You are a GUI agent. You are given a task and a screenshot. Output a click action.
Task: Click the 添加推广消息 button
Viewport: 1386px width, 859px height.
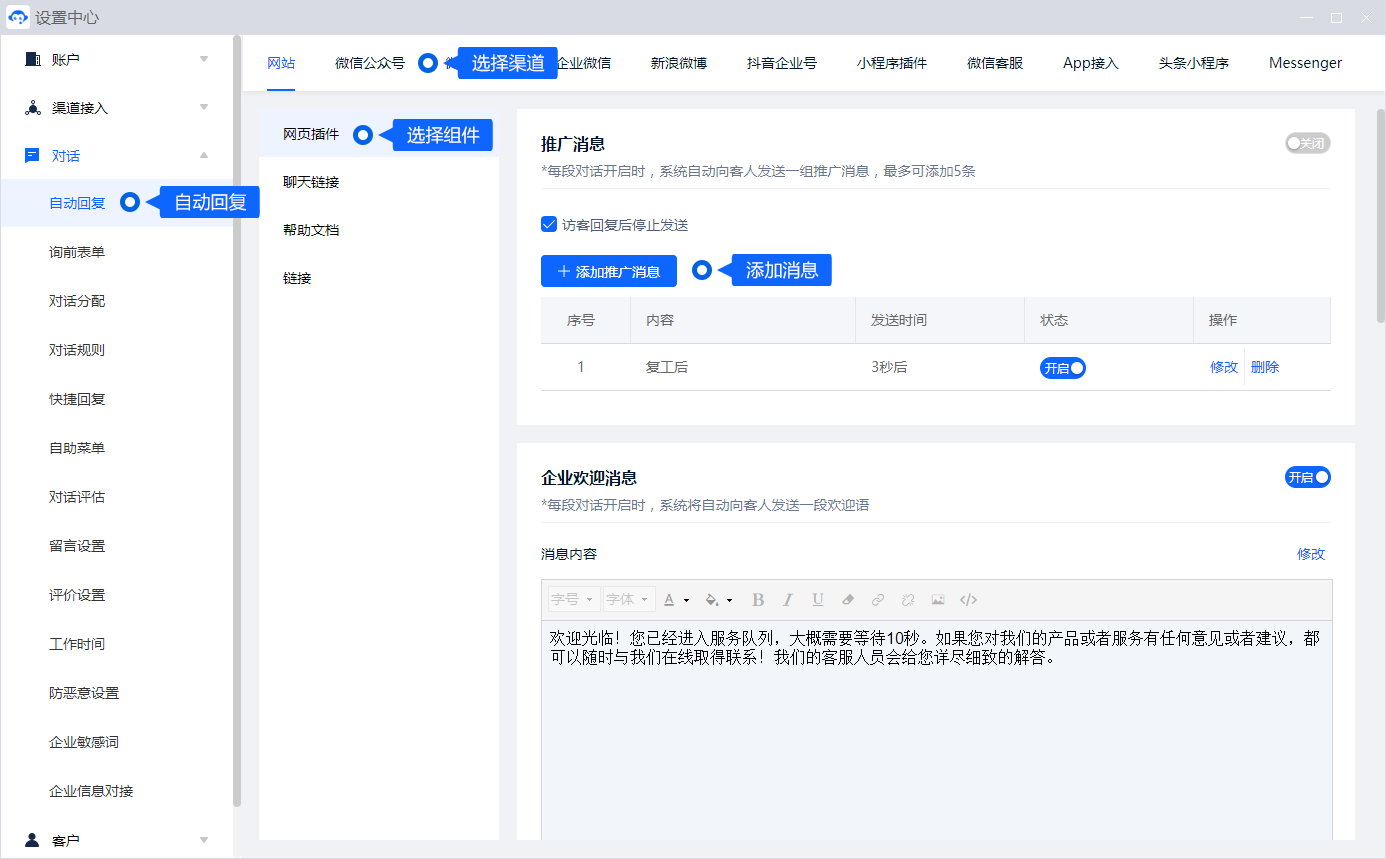click(x=608, y=271)
